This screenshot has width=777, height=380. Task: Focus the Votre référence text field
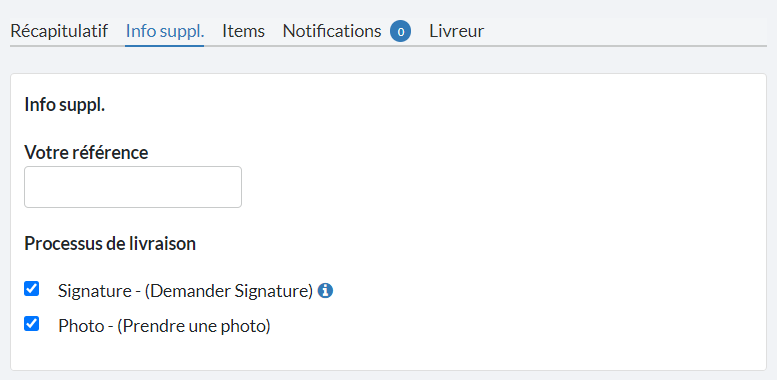click(x=133, y=187)
